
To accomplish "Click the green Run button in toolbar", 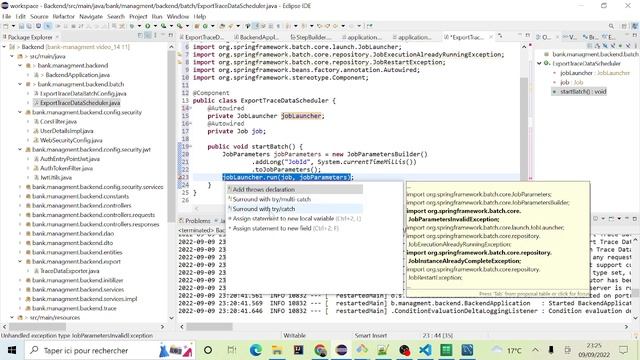I will [147, 26].
